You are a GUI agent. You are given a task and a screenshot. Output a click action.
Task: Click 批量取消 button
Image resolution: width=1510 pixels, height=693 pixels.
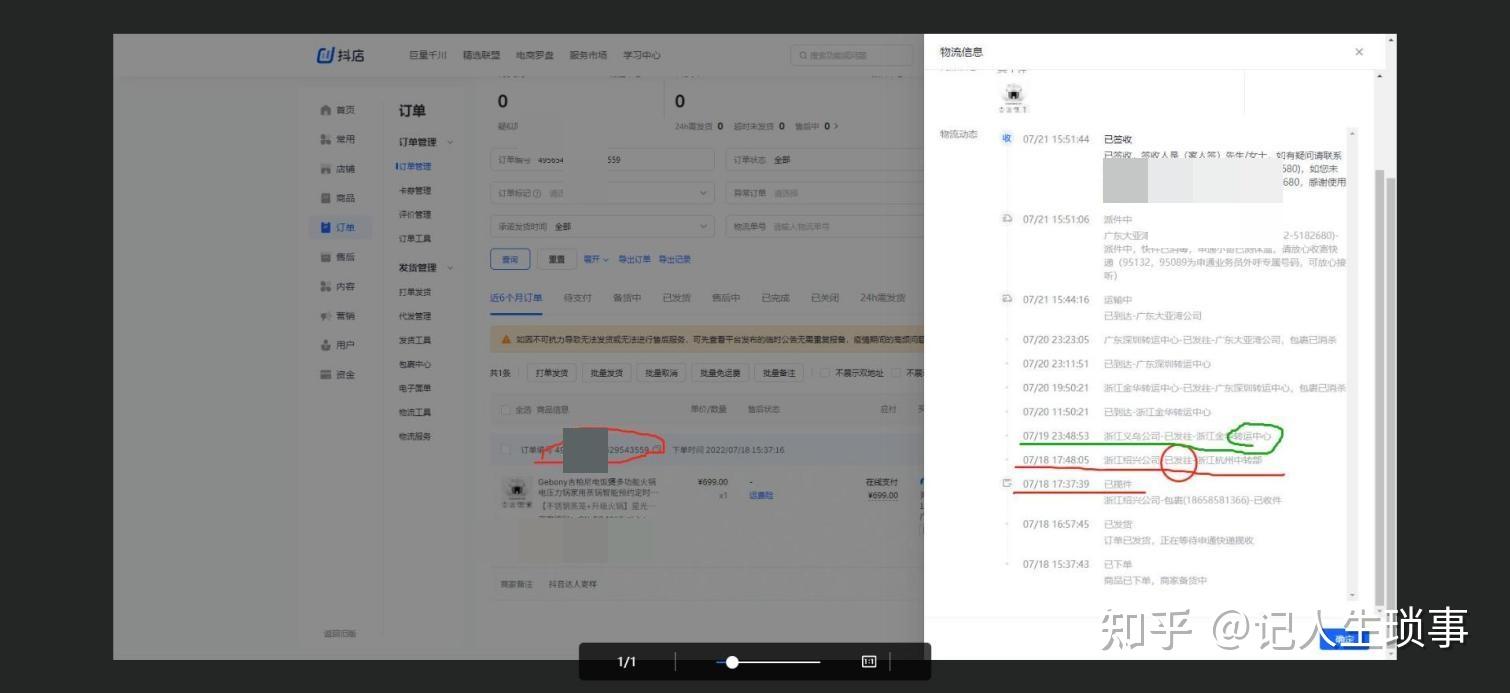click(x=661, y=373)
